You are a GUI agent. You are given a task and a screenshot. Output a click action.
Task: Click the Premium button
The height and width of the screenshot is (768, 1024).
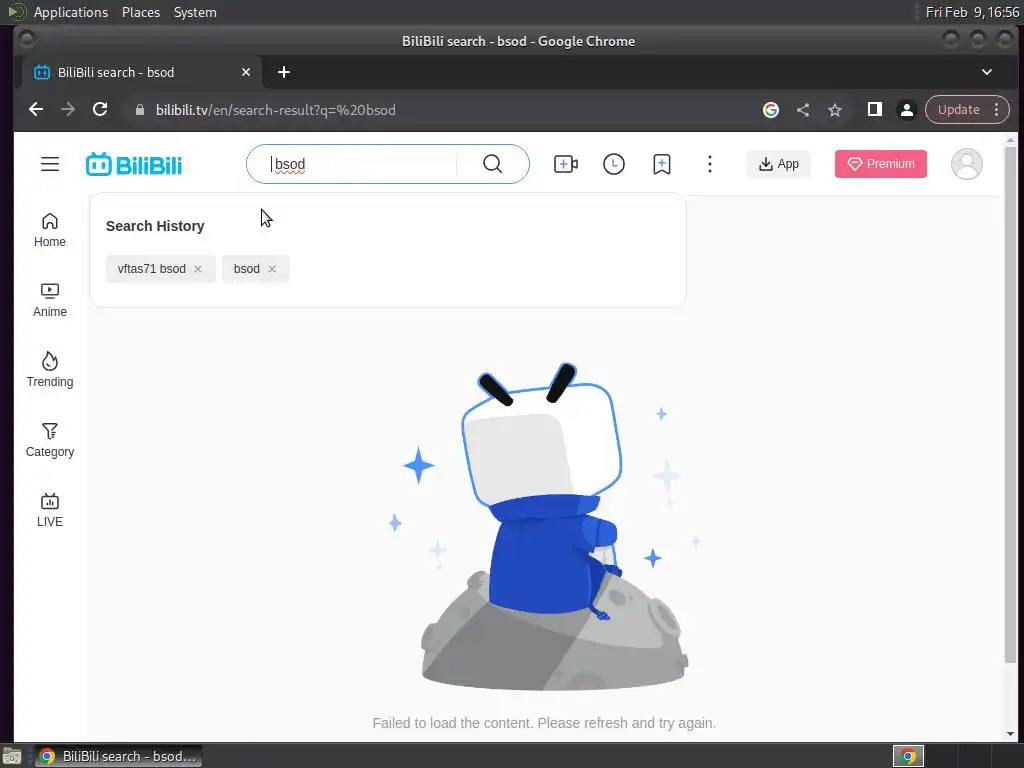[880, 164]
